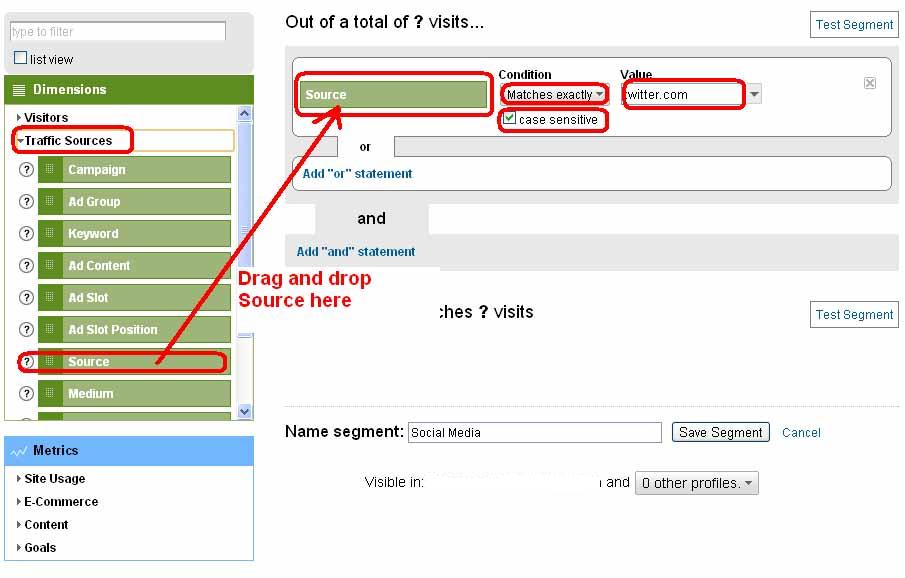Open help icon beside Medium dimension
Viewport: 905px width, 578px height.
click(x=26, y=394)
